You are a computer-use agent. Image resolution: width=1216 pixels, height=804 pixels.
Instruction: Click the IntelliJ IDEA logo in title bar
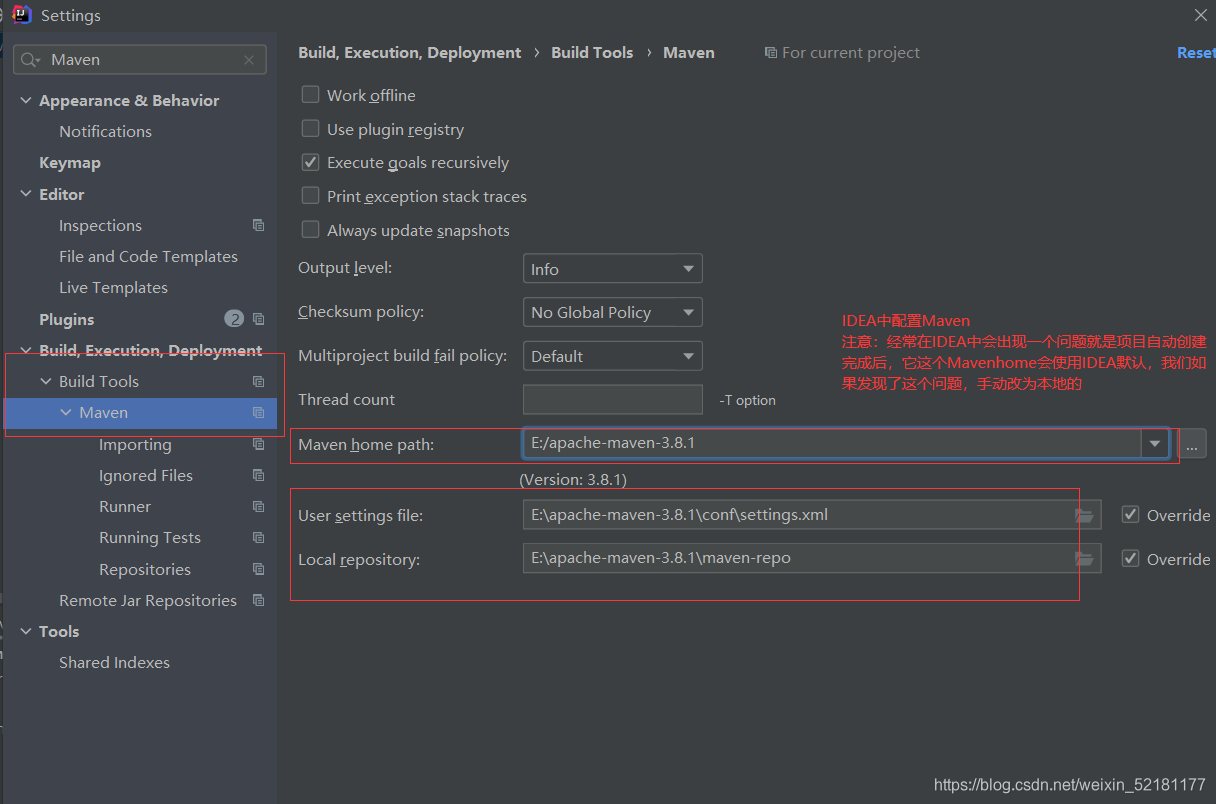pos(22,15)
